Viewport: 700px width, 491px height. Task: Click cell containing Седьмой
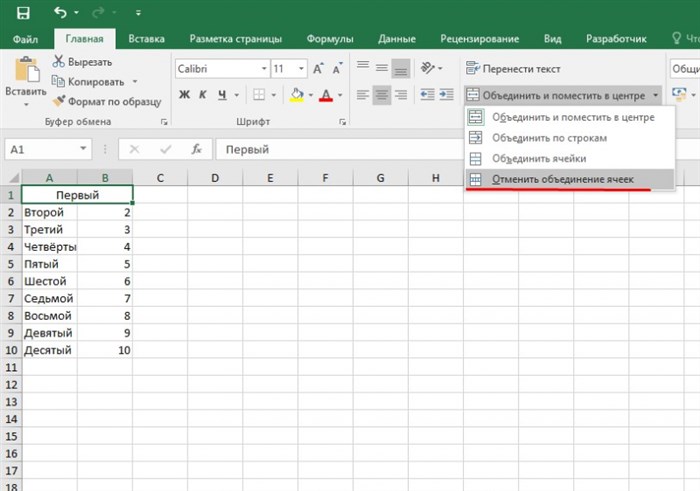(x=49, y=299)
